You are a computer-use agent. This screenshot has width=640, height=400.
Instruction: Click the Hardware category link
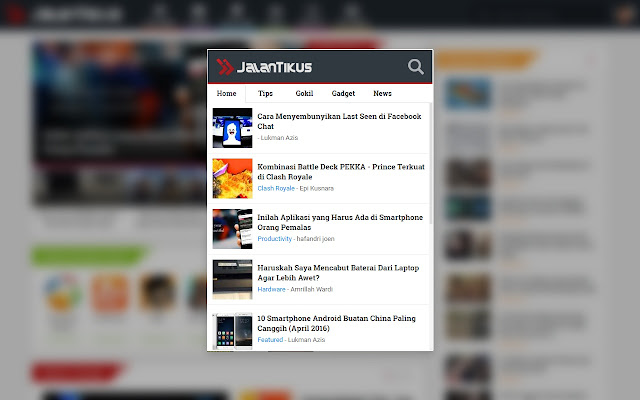271,289
